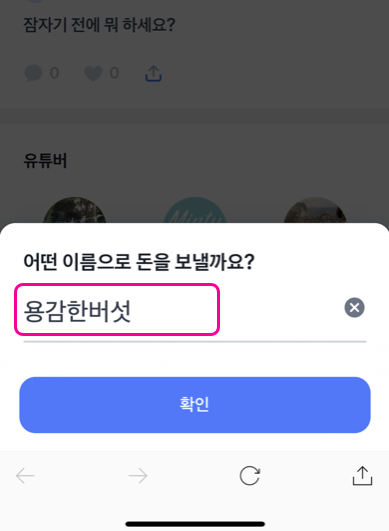Image resolution: width=389 pixels, height=531 pixels.
Task: Tap the comment bubble icon on the post
Action: (x=33, y=73)
